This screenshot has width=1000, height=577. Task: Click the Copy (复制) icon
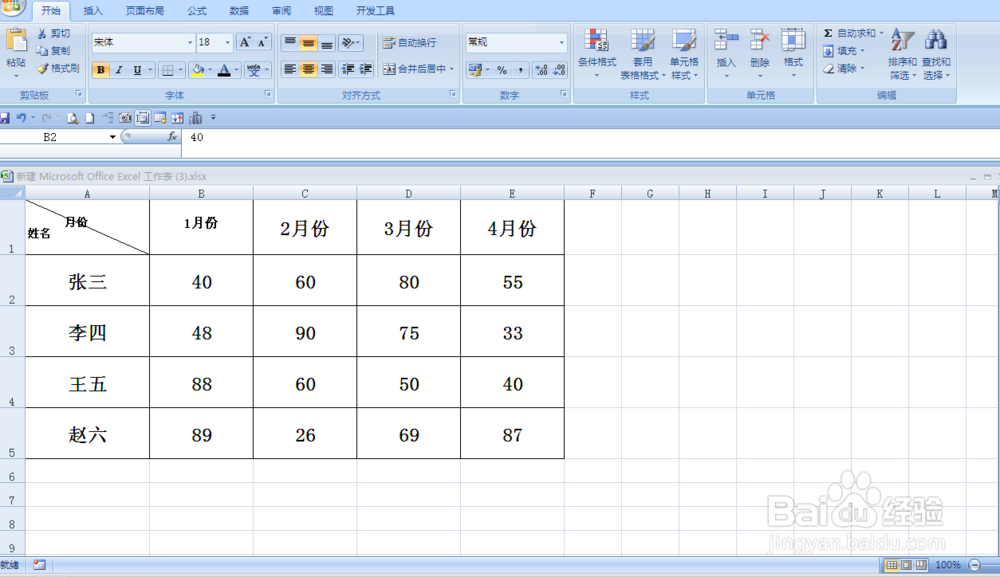42,51
